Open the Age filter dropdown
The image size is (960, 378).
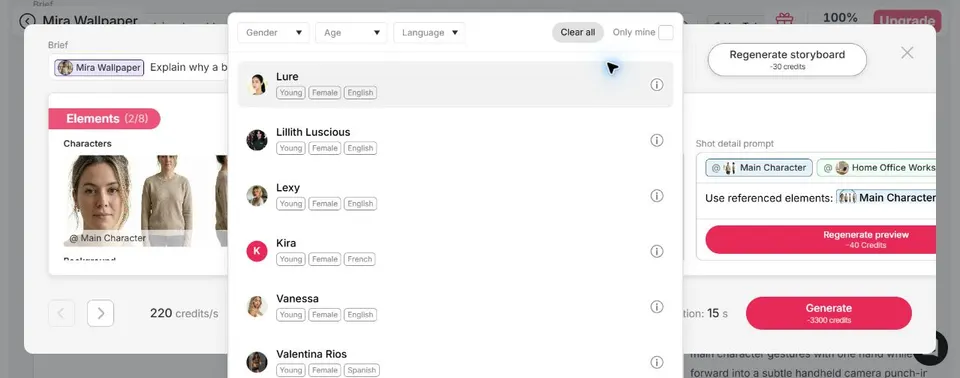pos(351,32)
